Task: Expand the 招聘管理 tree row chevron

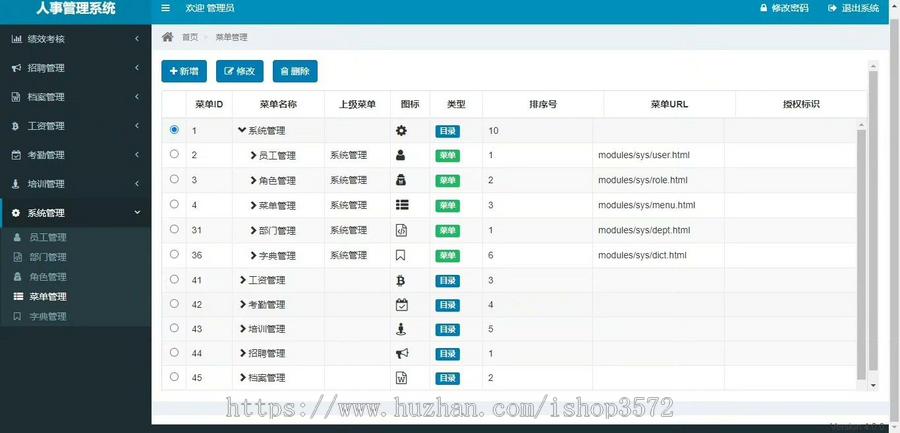Action: (x=243, y=353)
